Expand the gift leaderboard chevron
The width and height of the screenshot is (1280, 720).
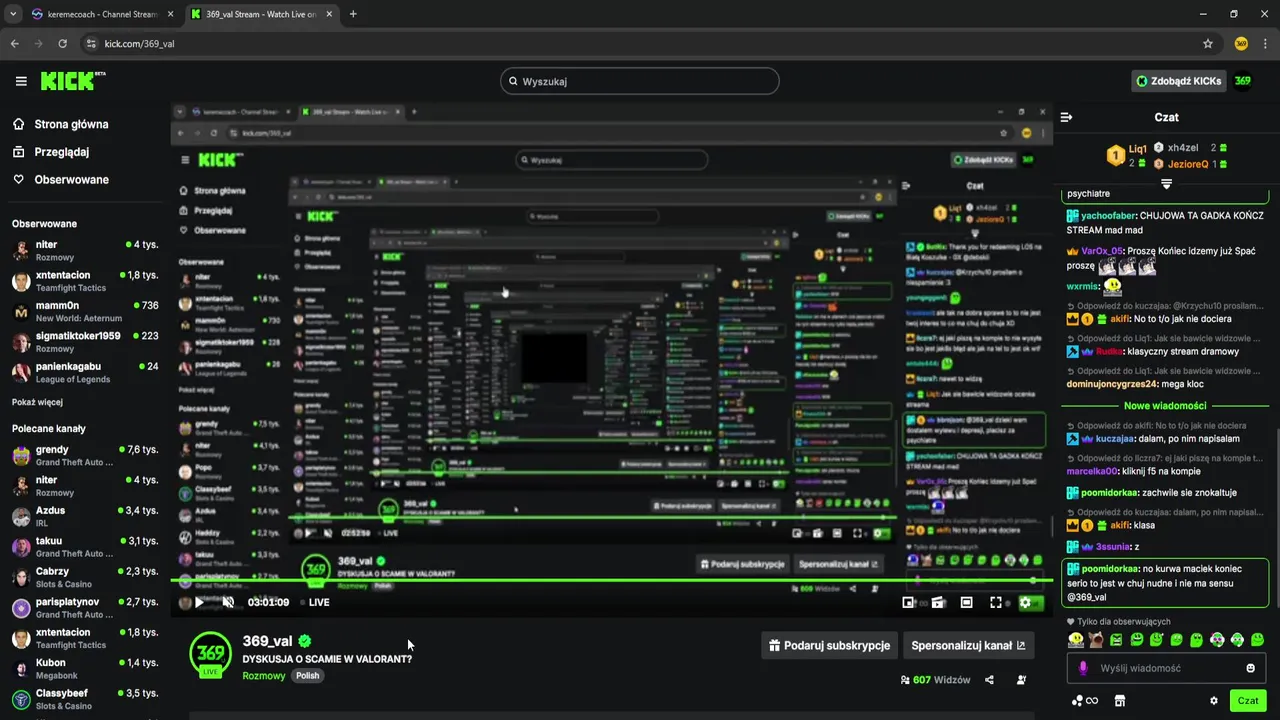tap(1166, 184)
